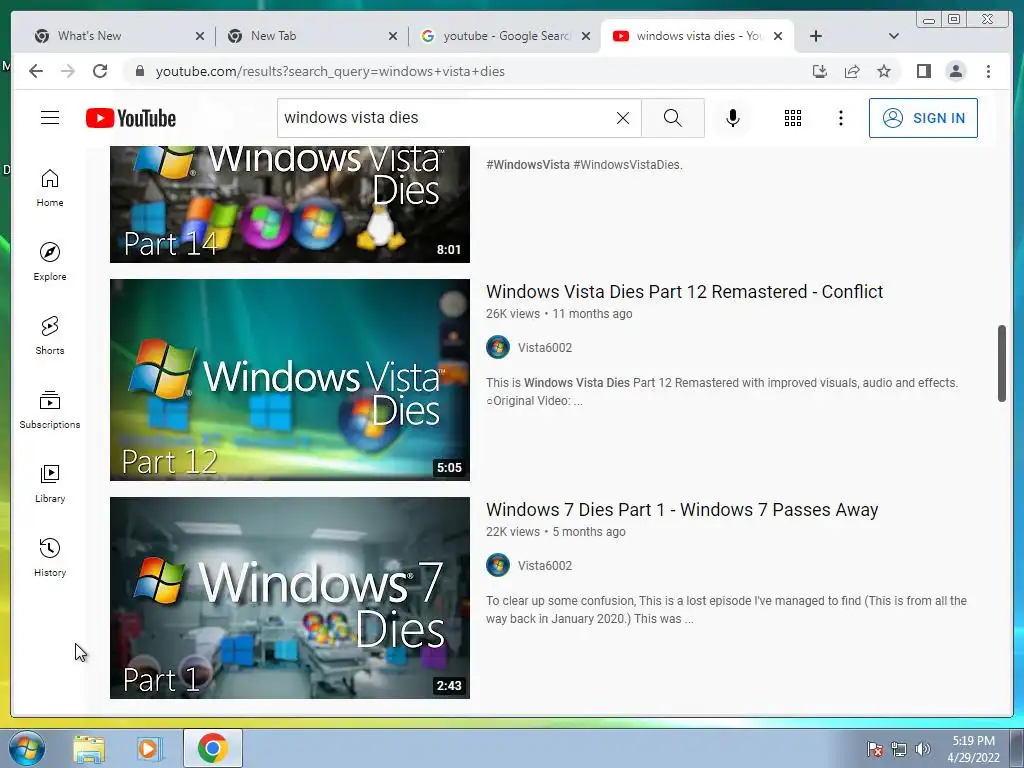1024x768 pixels.
Task: Open Windows Explorer from the taskbar
Action: tap(89, 748)
